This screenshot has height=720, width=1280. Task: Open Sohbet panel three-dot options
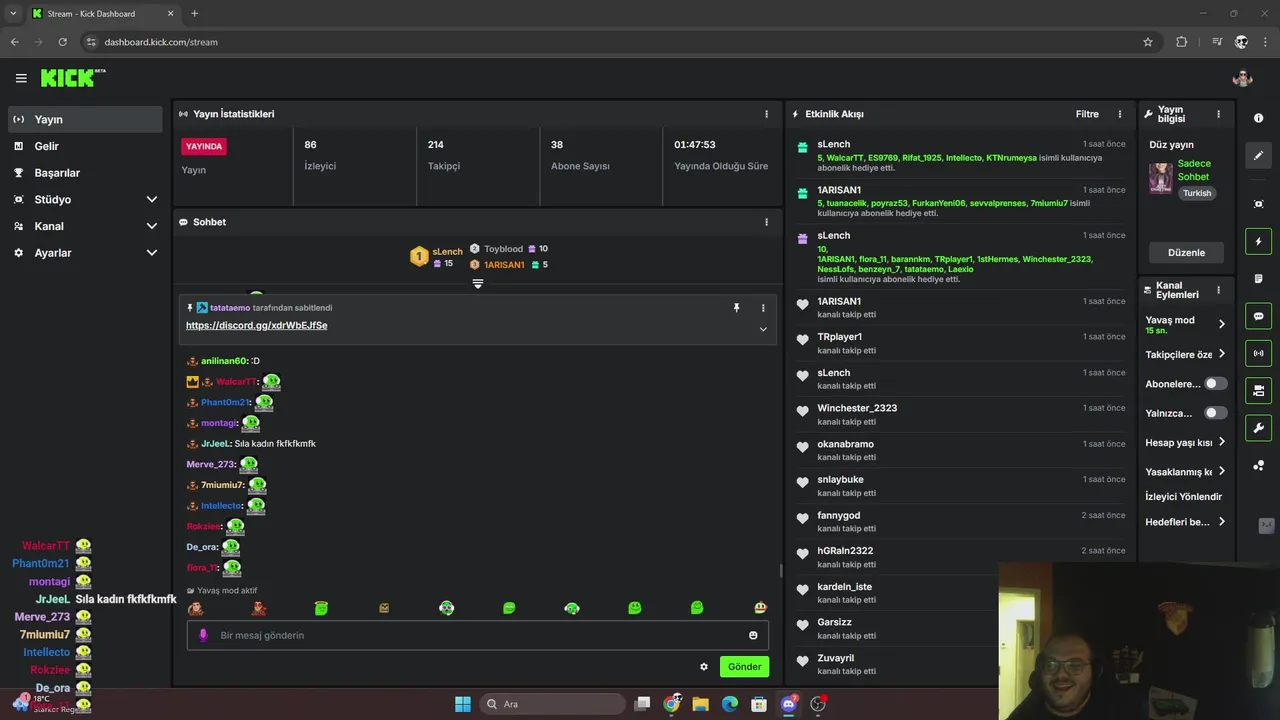[767, 222]
